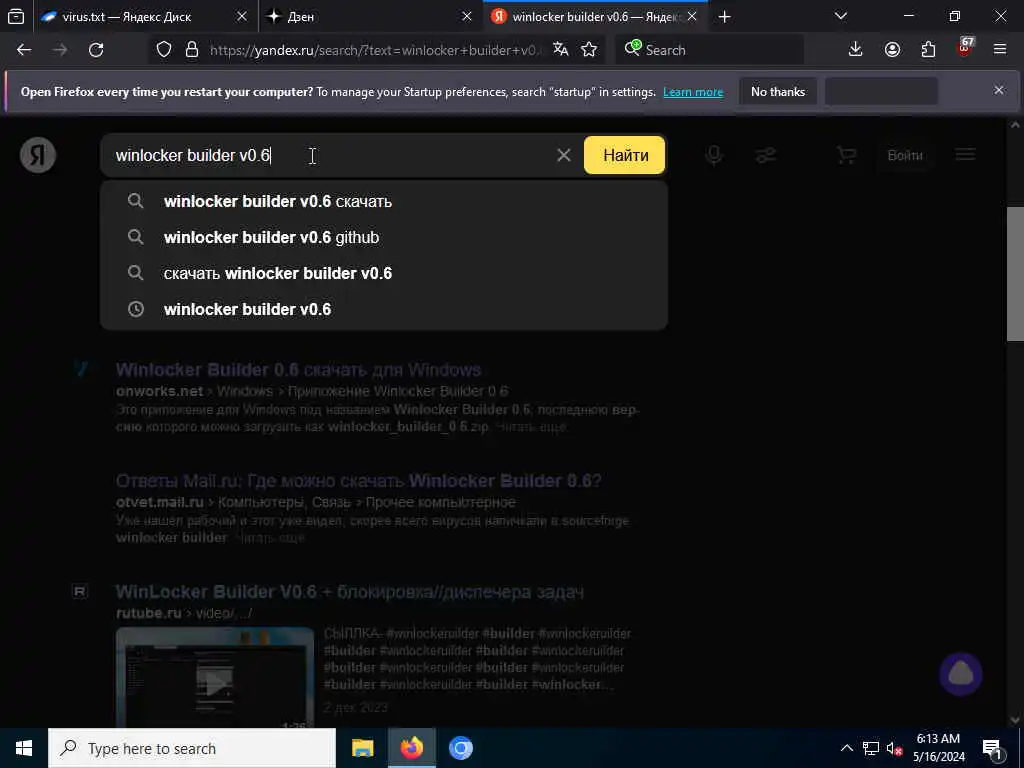Sign in using the Войти button
Viewport: 1024px width, 768px height.
click(x=904, y=155)
